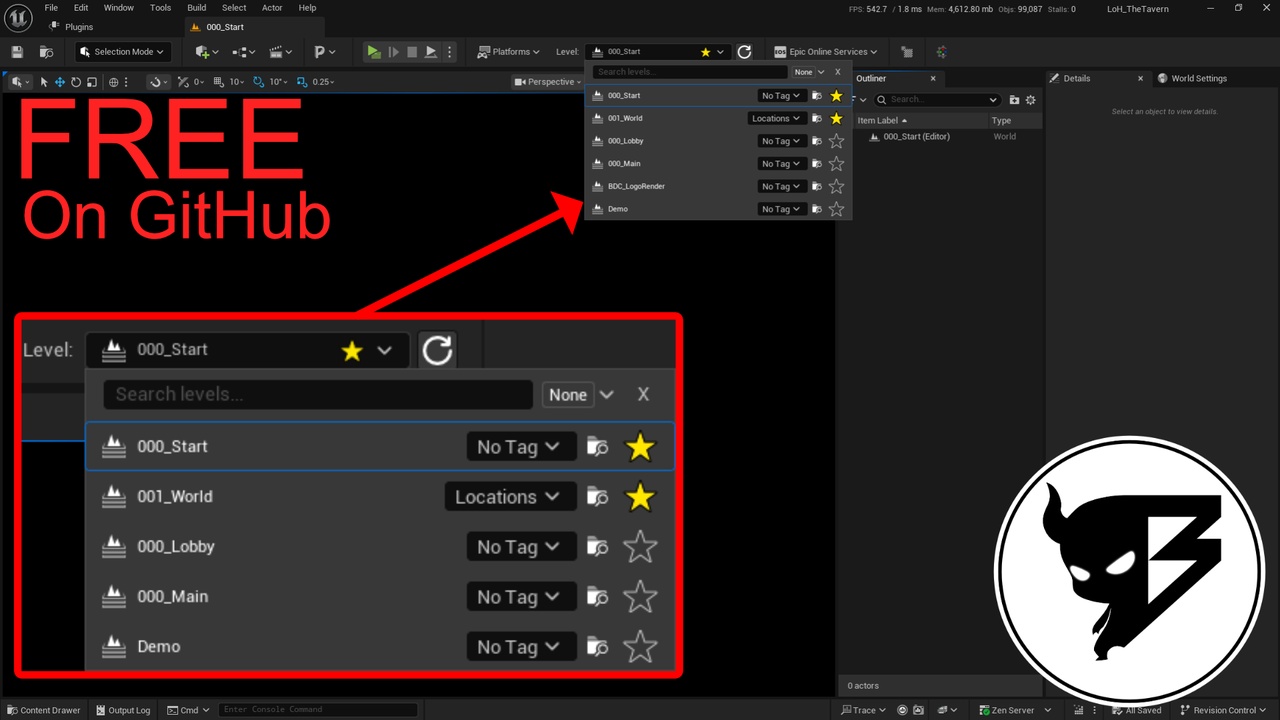
Task: Click the Stop playback square button
Action: (x=412, y=52)
